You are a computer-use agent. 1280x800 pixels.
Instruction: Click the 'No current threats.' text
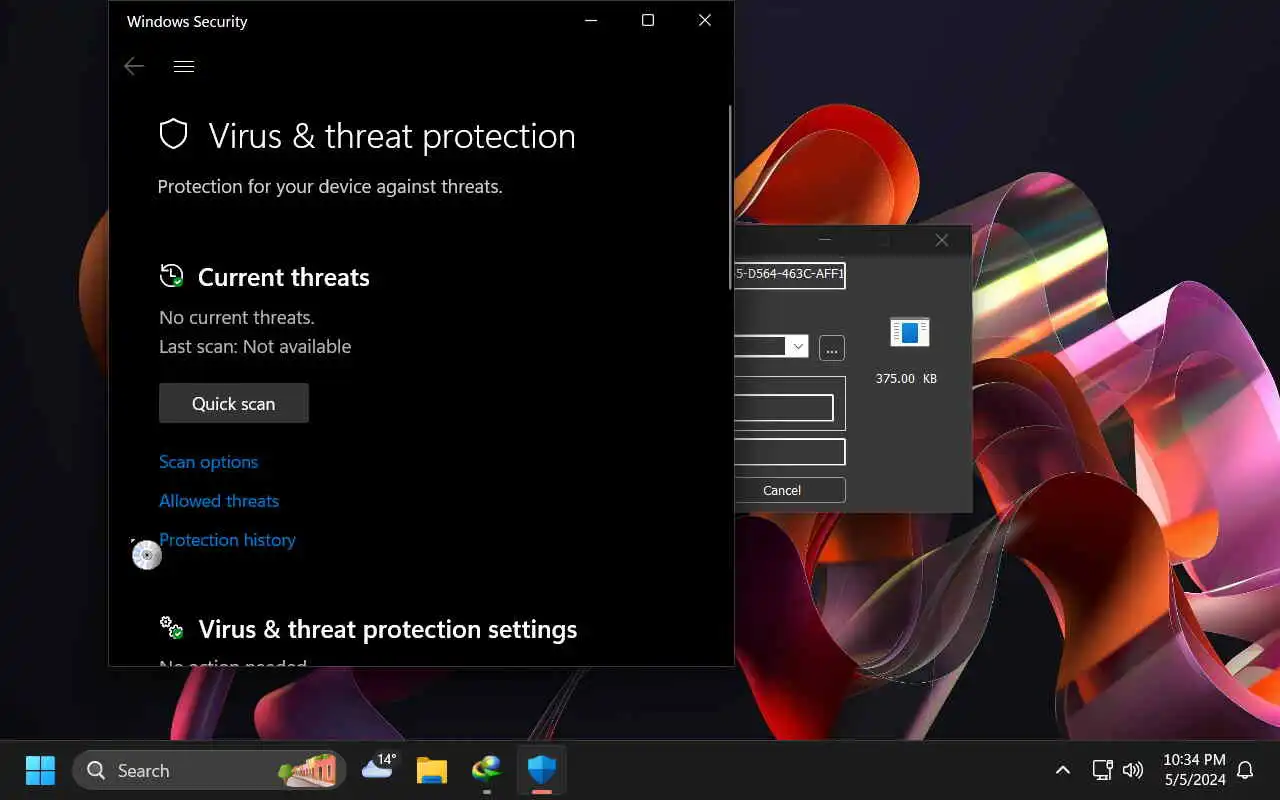point(237,318)
